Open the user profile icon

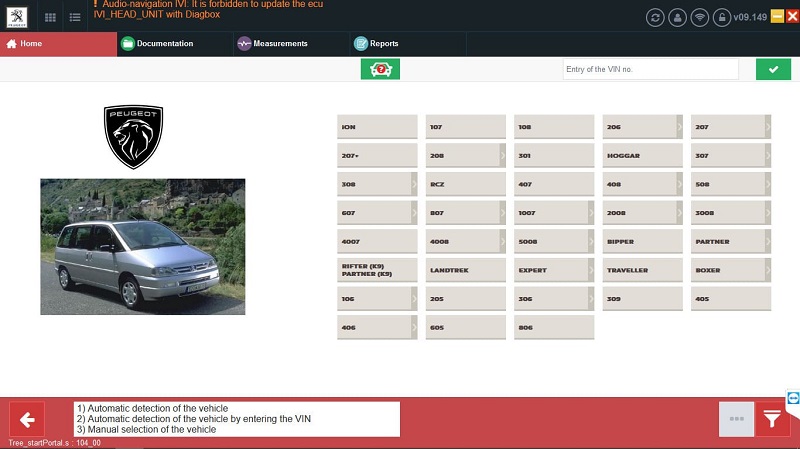[x=678, y=17]
